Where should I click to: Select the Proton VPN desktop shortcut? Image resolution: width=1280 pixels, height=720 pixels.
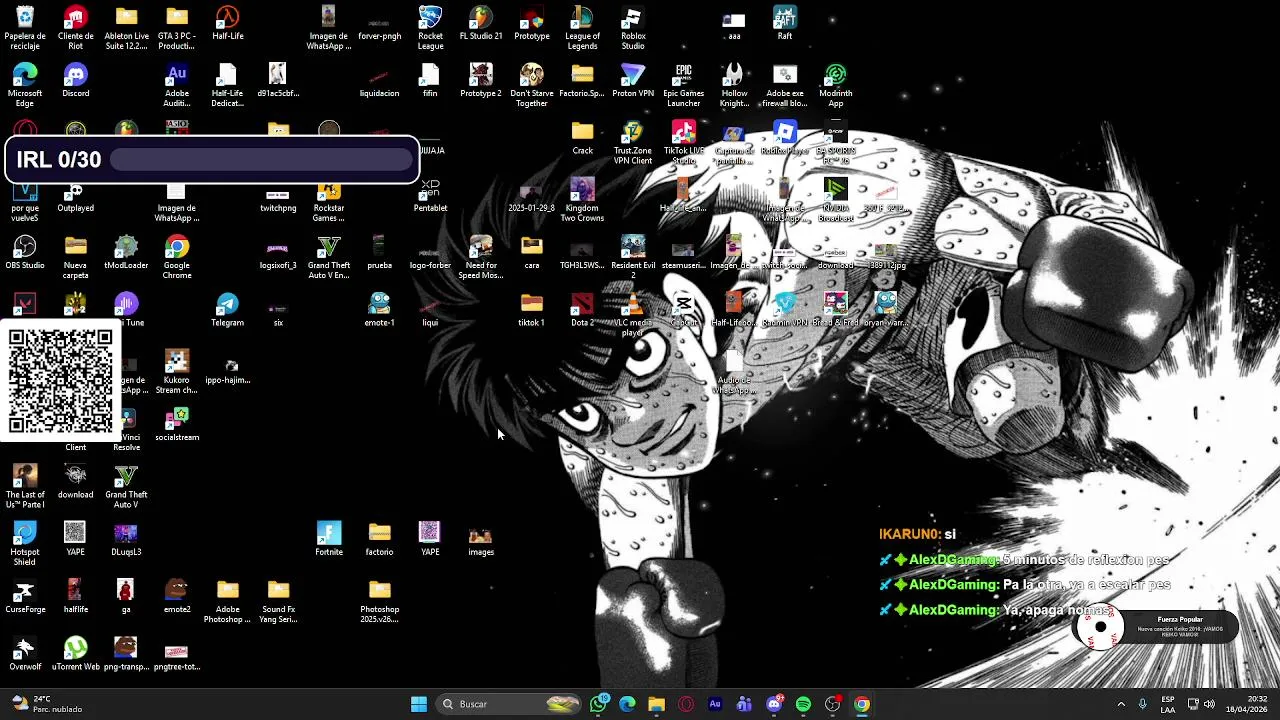(633, 81)
